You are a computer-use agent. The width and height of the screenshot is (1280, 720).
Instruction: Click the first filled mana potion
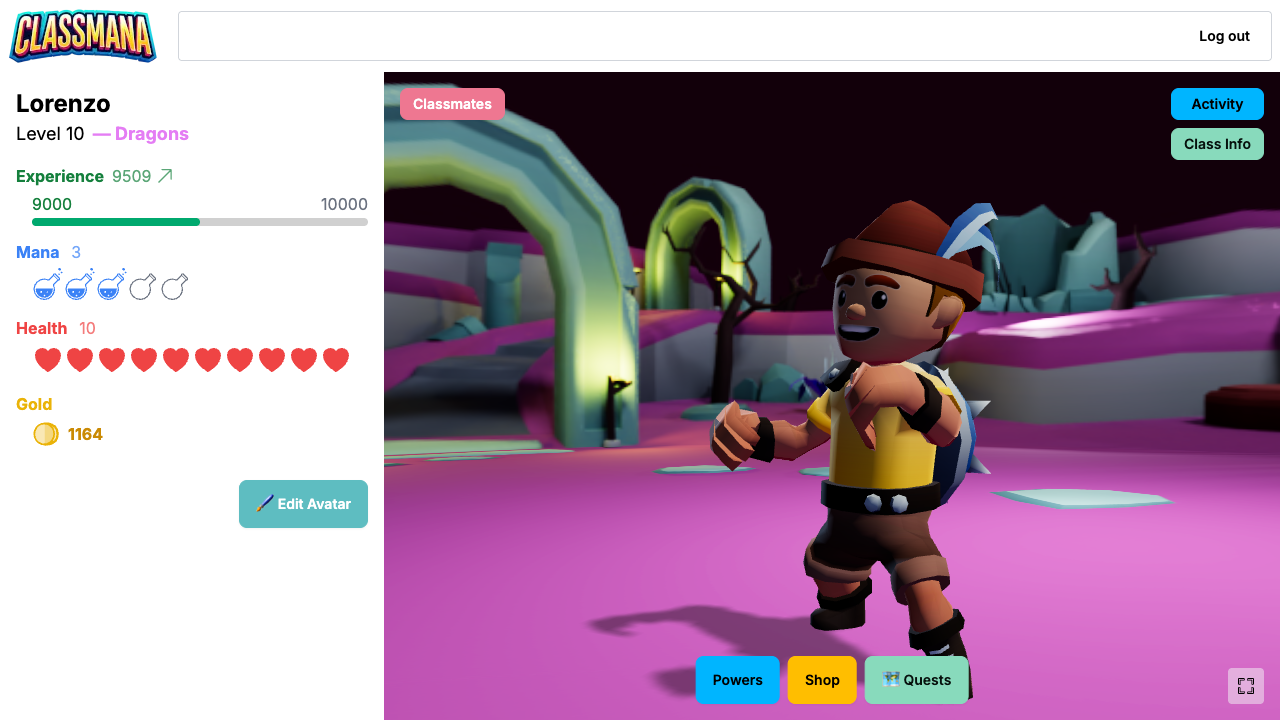pos(46,287)
